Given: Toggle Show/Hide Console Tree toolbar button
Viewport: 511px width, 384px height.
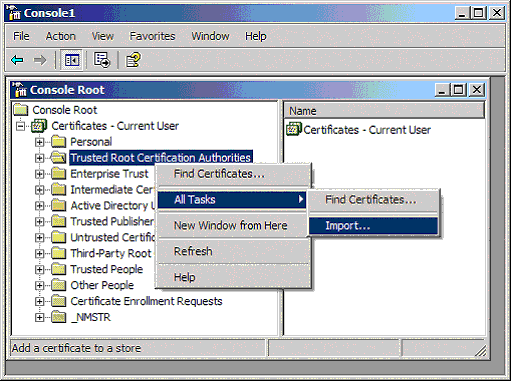Looking at the screenshot, I should tap(72, 60).
